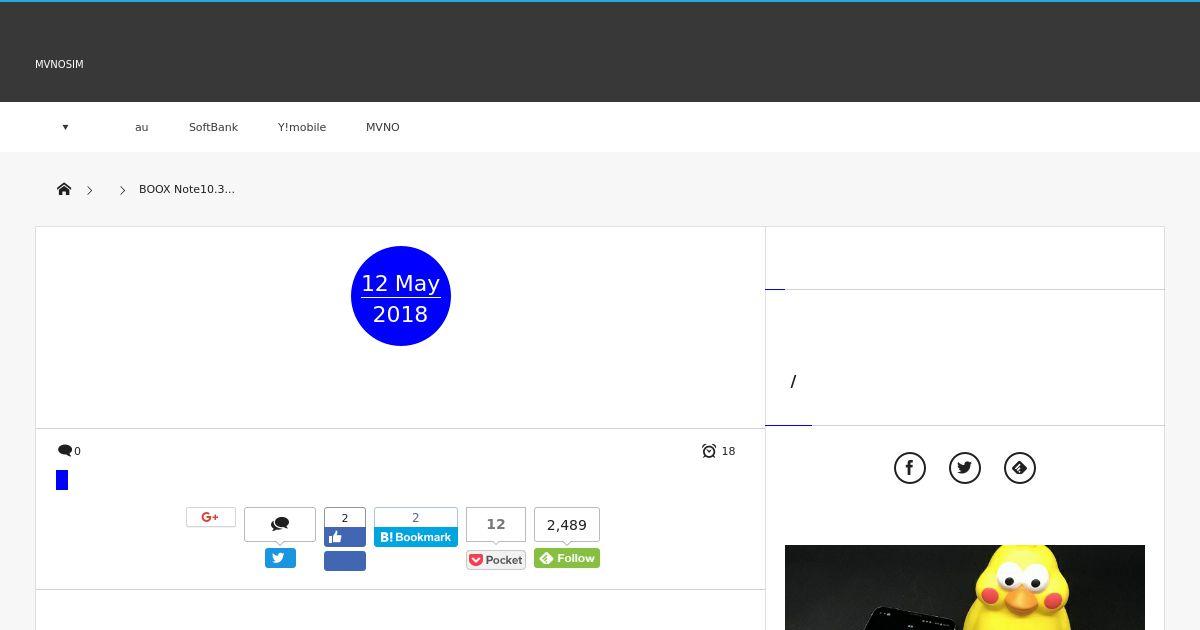Click the small blue category tag
Screen dimensions: 1200x630
tap(62, 481)
